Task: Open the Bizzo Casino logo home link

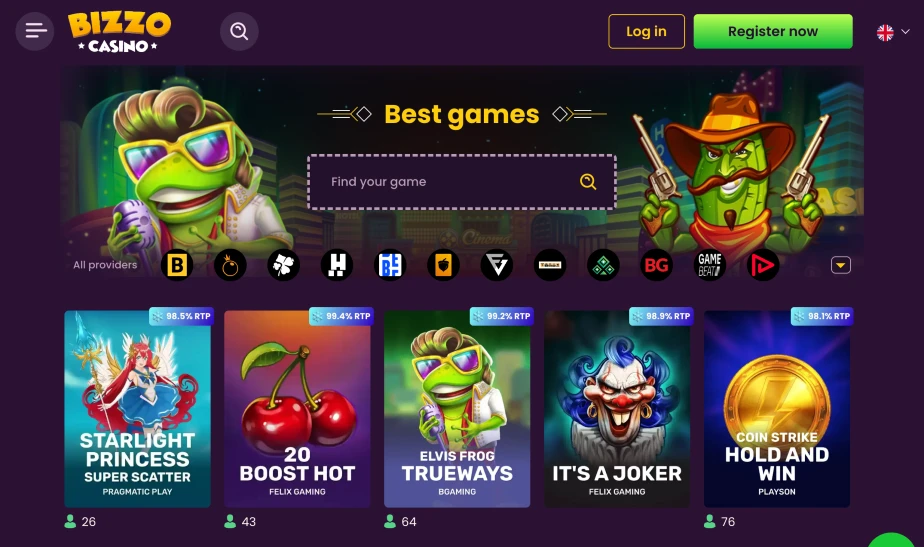Action: (x=120, y=32)
